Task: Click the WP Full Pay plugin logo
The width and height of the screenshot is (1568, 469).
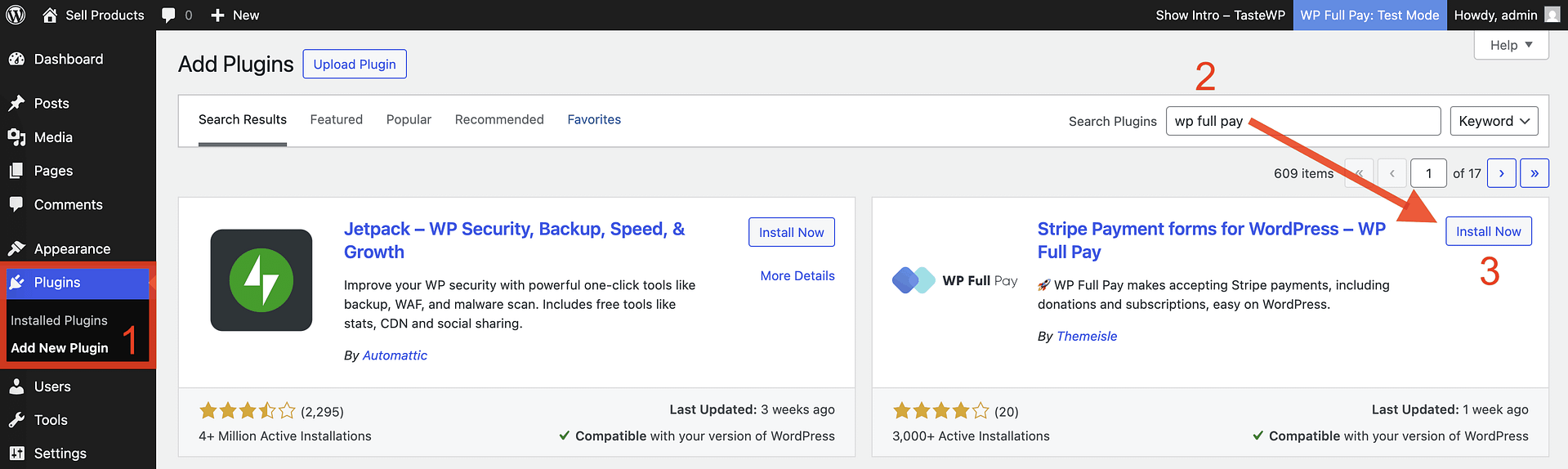Action: pos(954,280)
